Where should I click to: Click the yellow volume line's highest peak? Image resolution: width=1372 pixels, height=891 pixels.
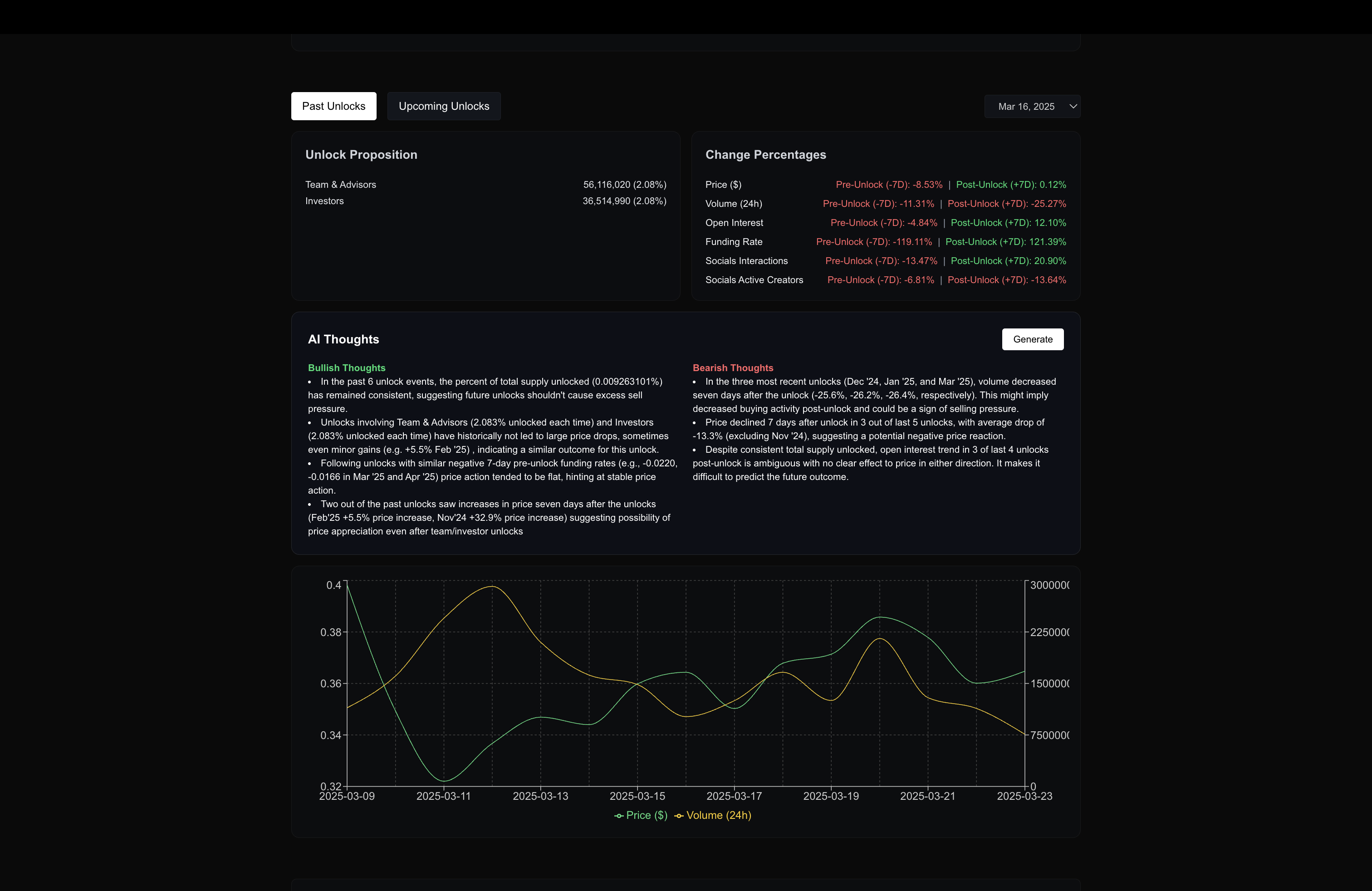492,586
